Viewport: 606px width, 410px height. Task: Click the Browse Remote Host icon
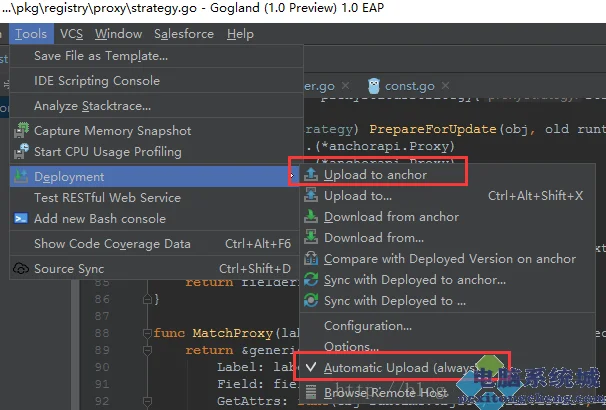click(x=311, y=392)
